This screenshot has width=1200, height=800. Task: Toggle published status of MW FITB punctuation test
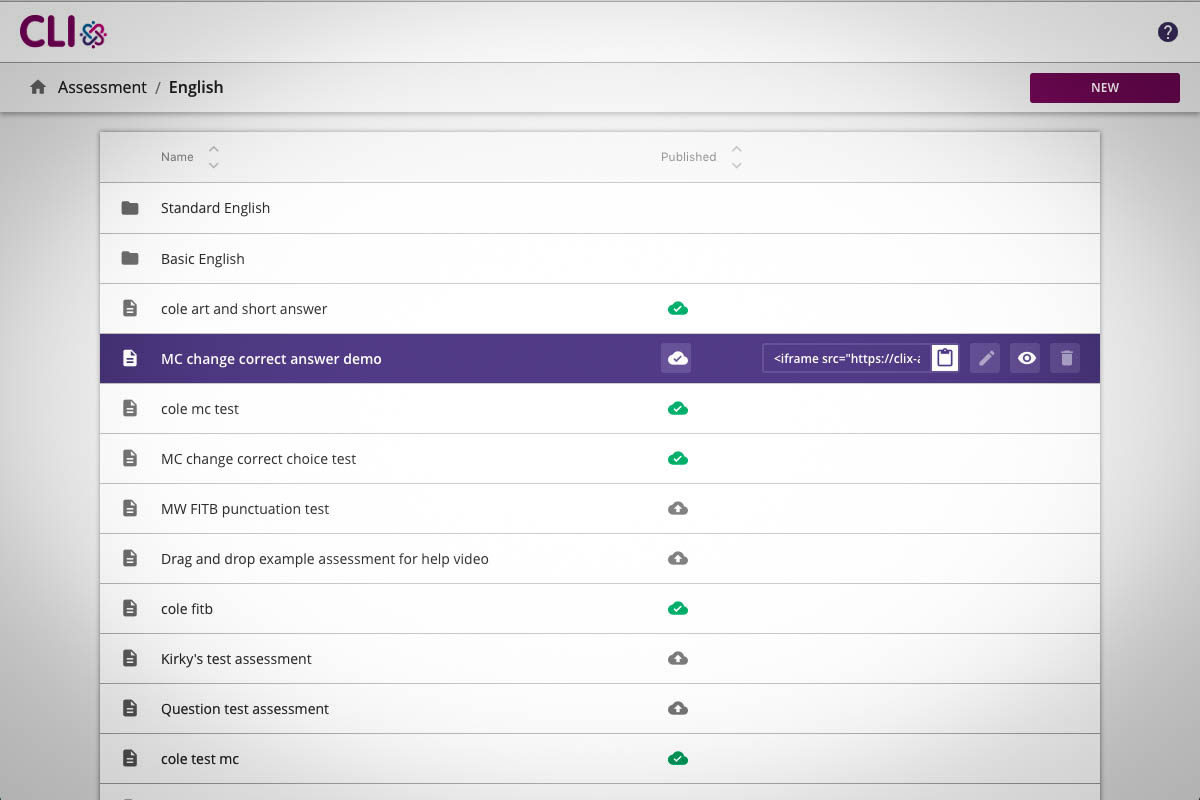[x=677, y=508]
